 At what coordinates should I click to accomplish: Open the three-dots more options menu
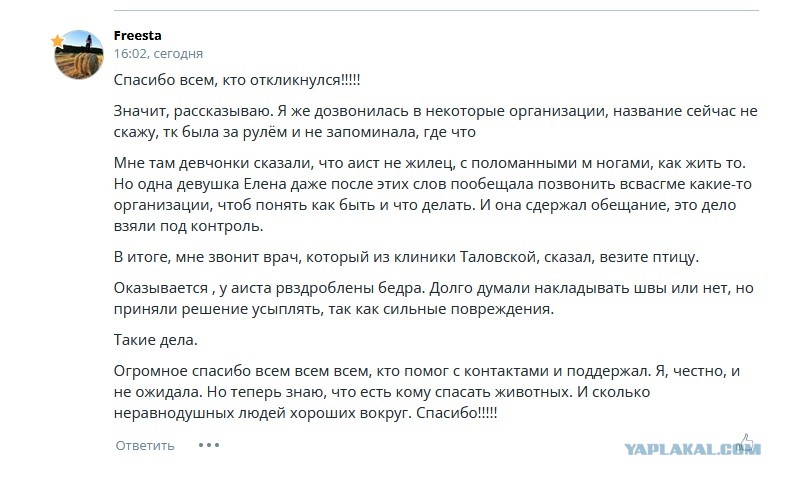click(x=209, y=445)
